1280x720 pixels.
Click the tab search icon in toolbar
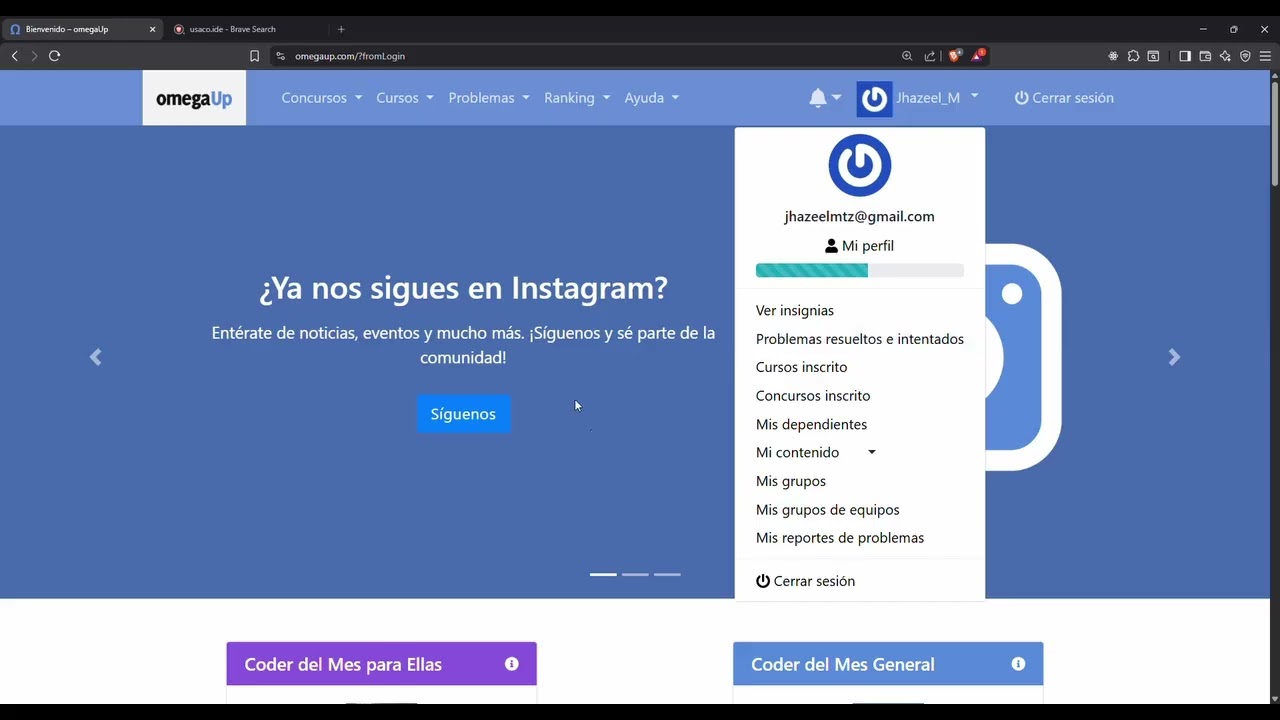click(1153, 56)
